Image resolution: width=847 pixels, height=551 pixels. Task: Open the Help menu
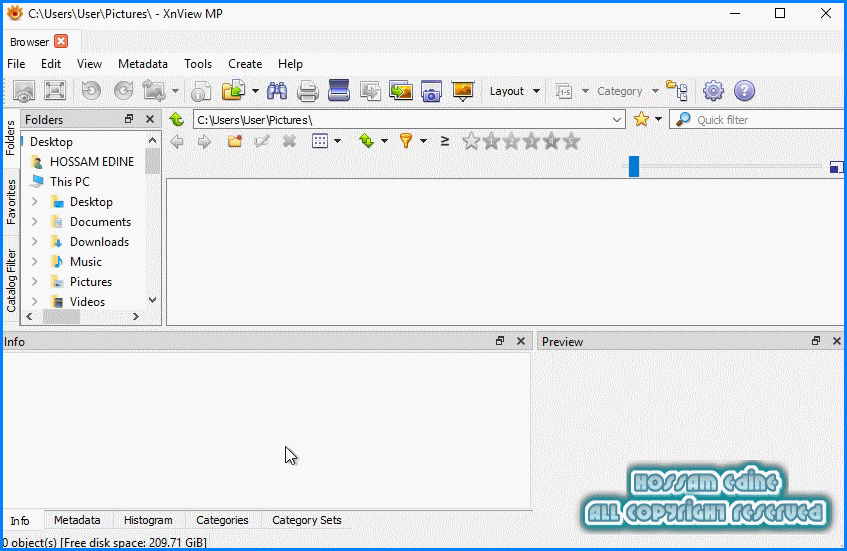pos(290,64)
